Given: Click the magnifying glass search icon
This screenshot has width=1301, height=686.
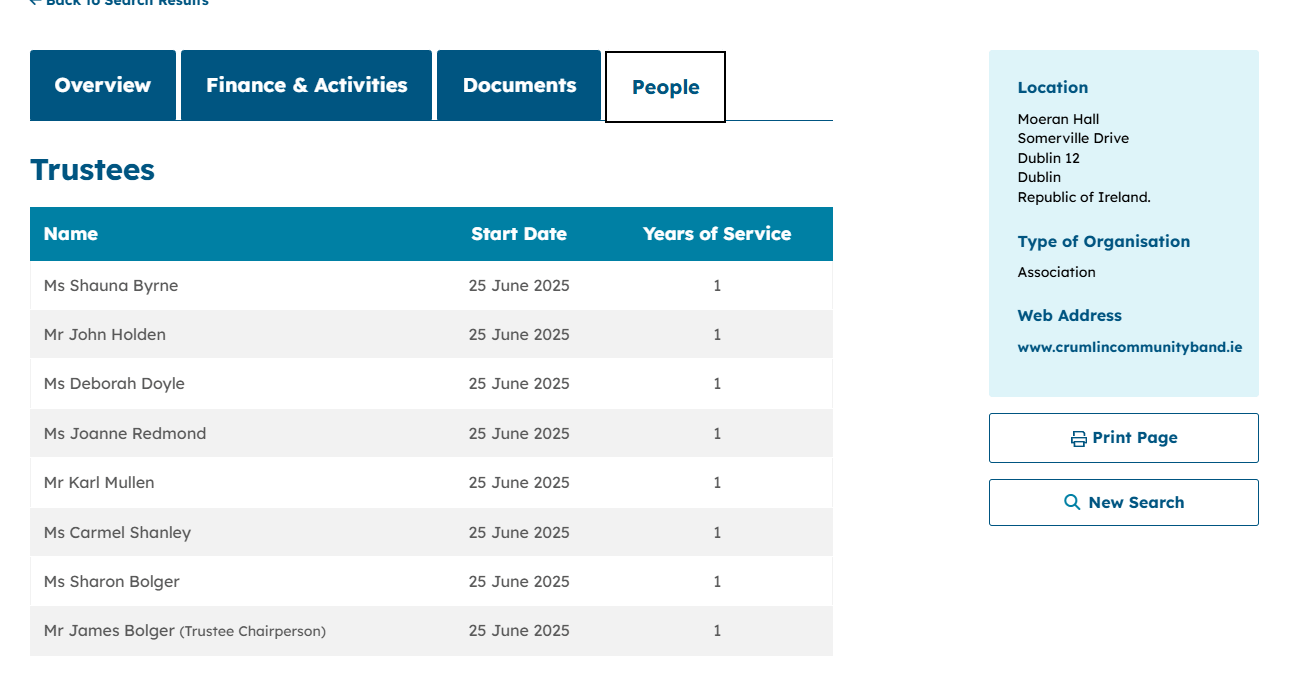Looking at the screenshot, I should pos(1072,502).
